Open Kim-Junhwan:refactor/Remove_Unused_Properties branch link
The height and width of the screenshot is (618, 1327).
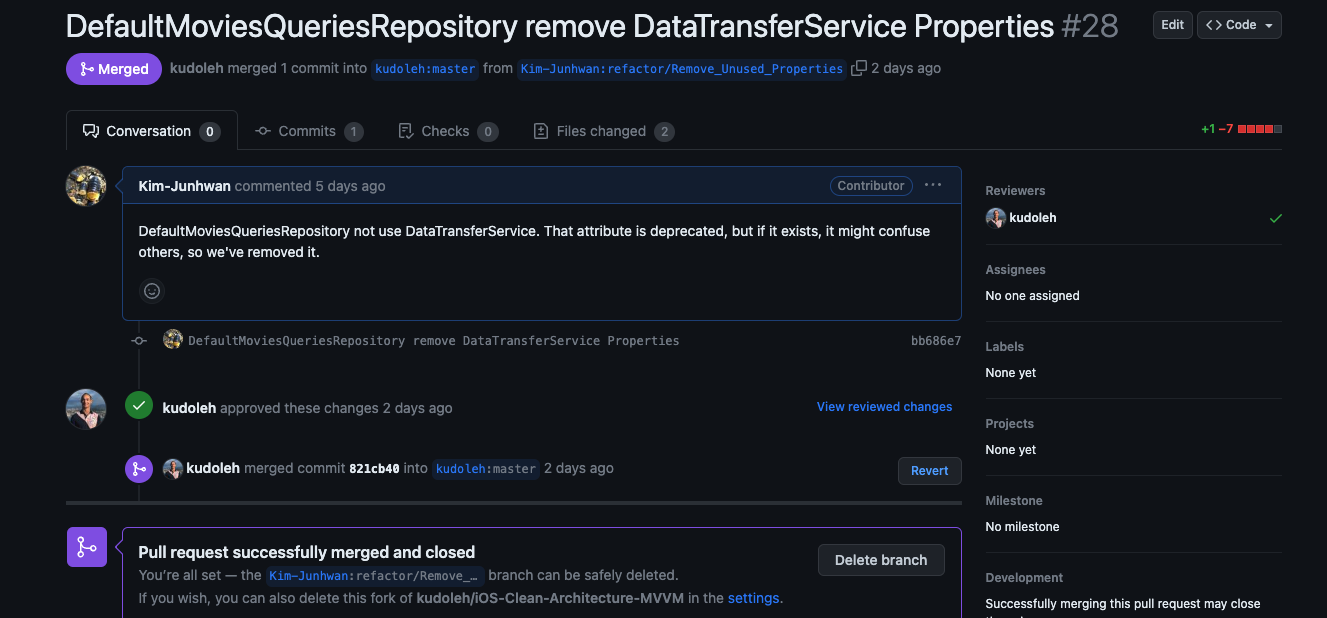[x=682, y=69]
